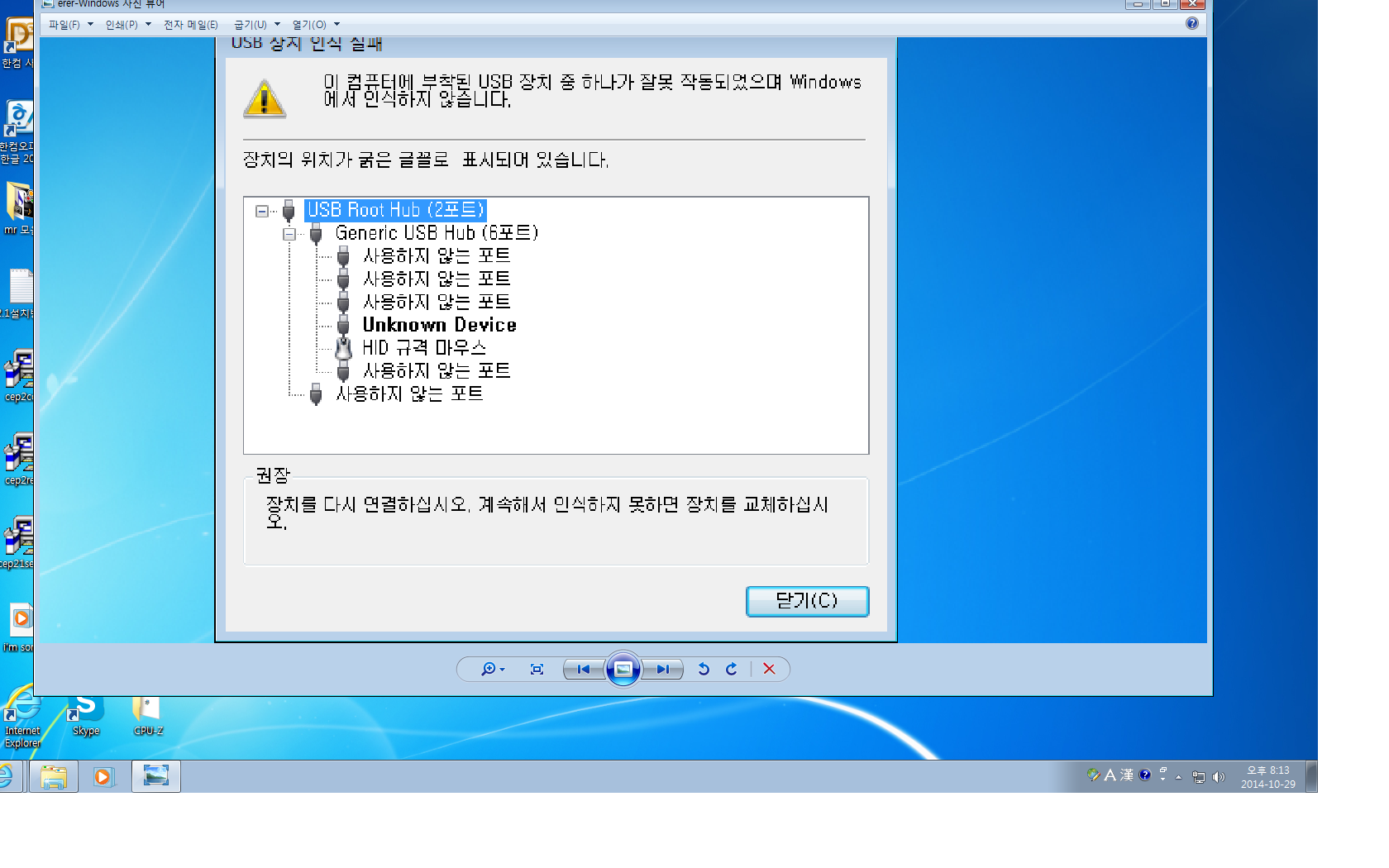The height and width of the screenshot is (868, 1389).
Task: Click the IME help tray icon
Action: tap(1145, 775)
